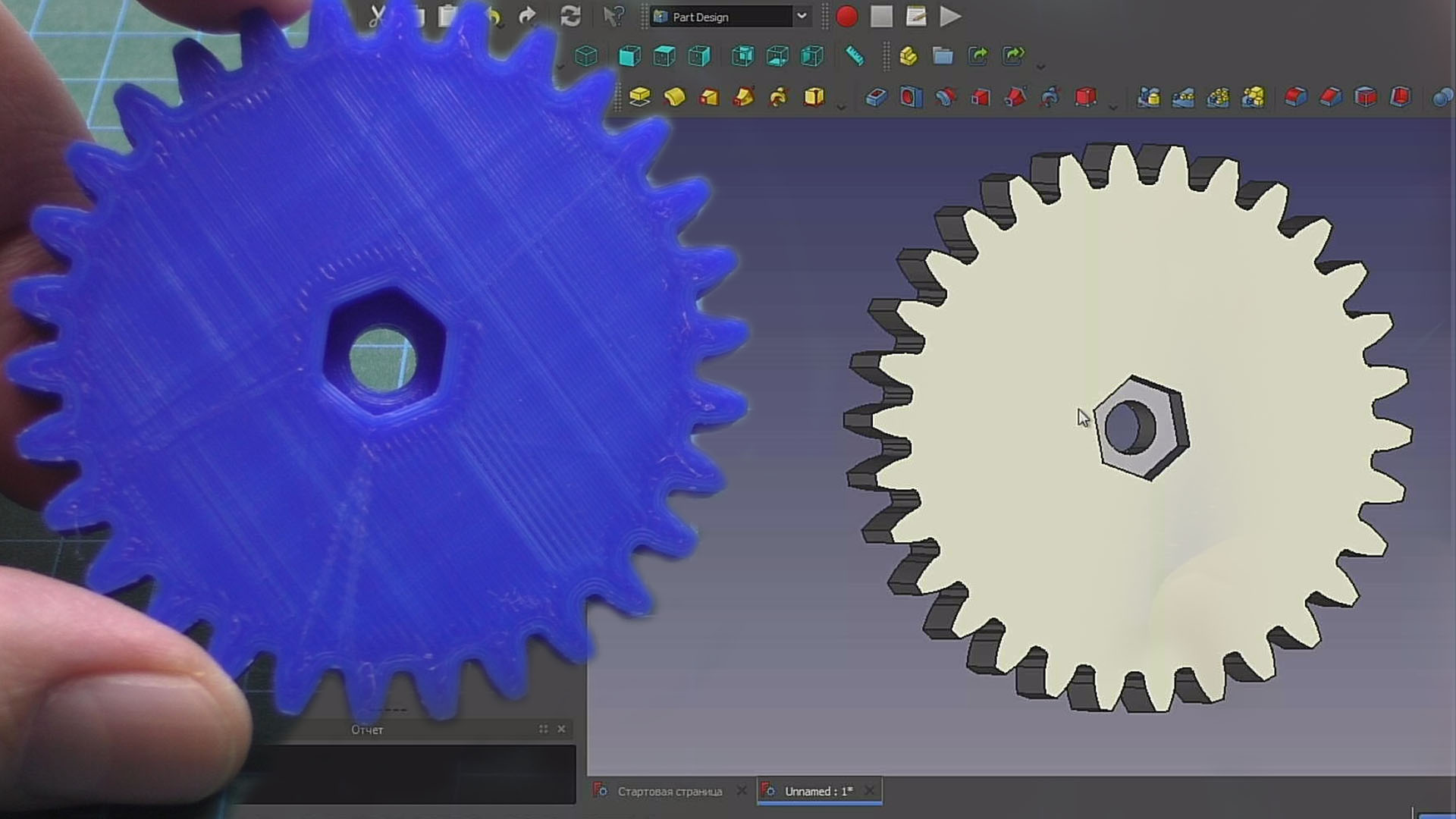This screenshot has height=819, width=1456.
Task: Expand the subtractive primitive dropdown arrow
Action: point(1113,108)
